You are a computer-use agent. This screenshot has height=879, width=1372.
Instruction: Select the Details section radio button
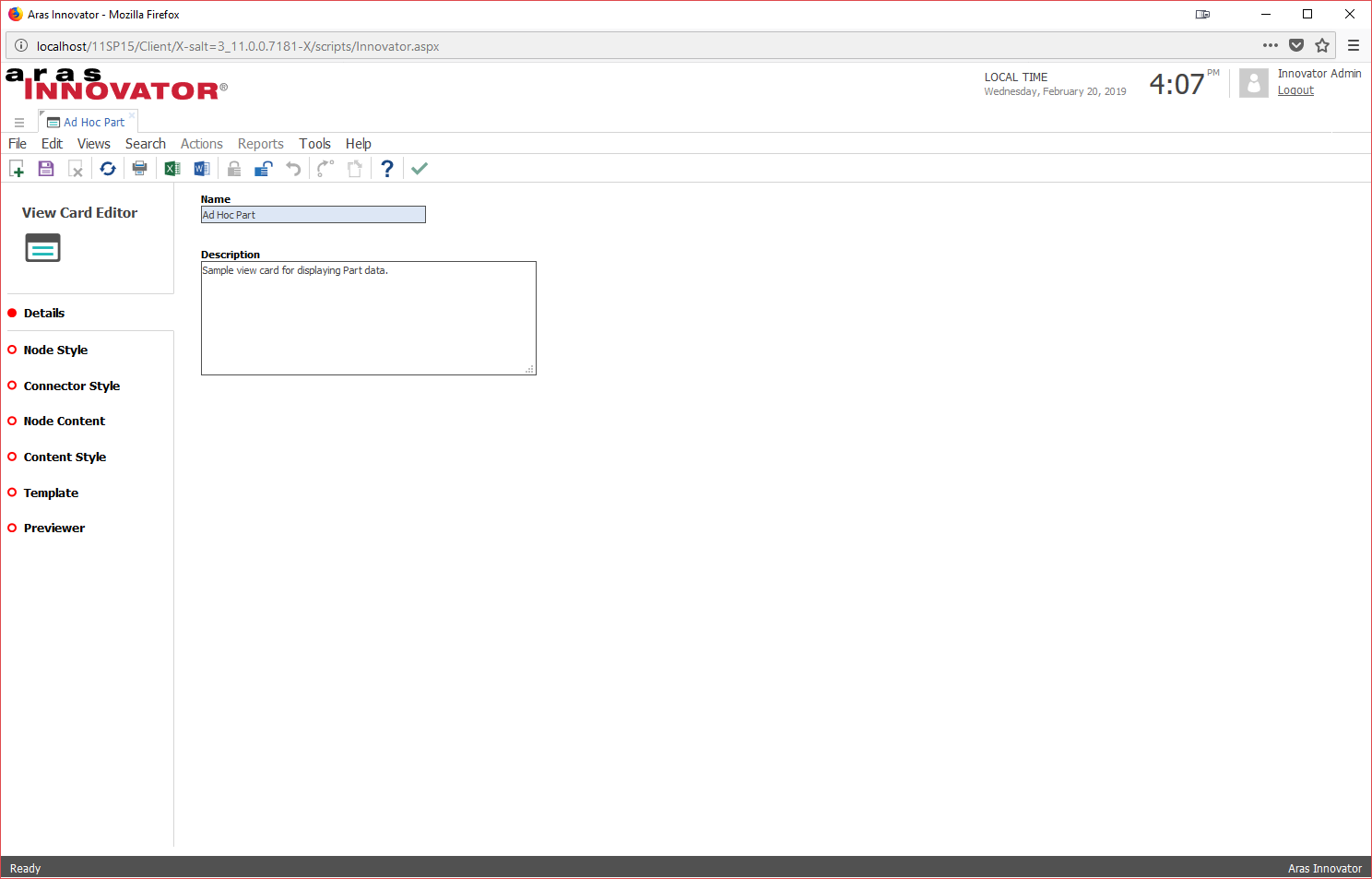coord(12,314)
